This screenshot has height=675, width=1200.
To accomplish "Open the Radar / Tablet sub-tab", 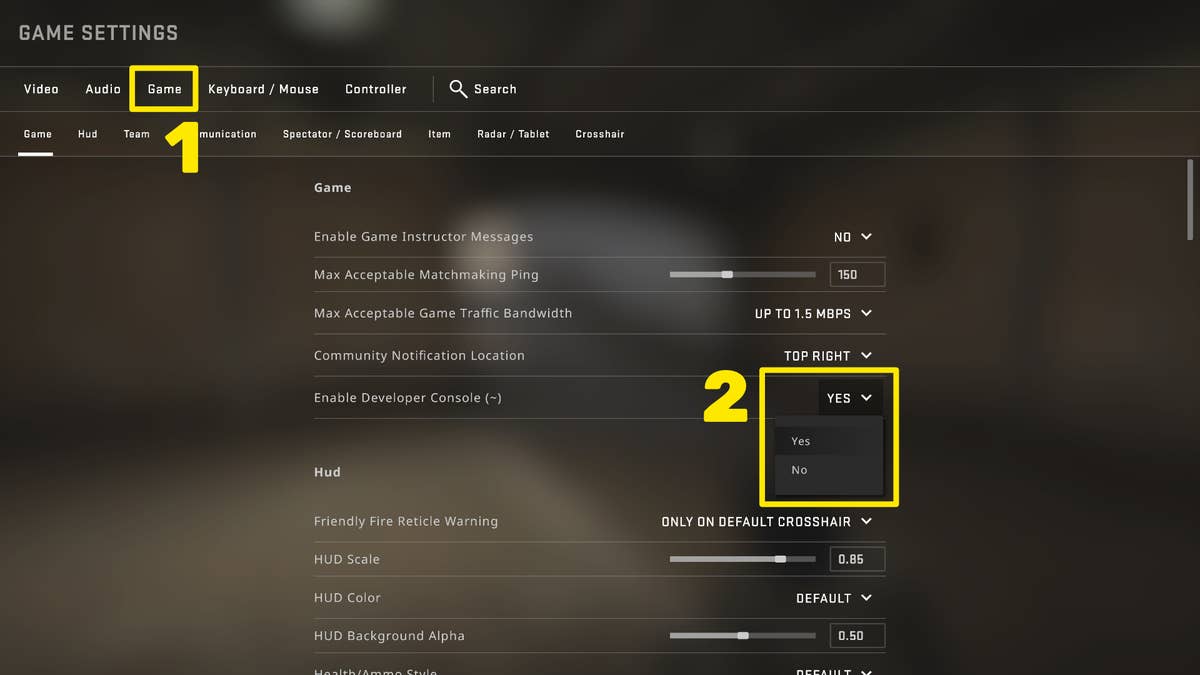I will 513,133.
